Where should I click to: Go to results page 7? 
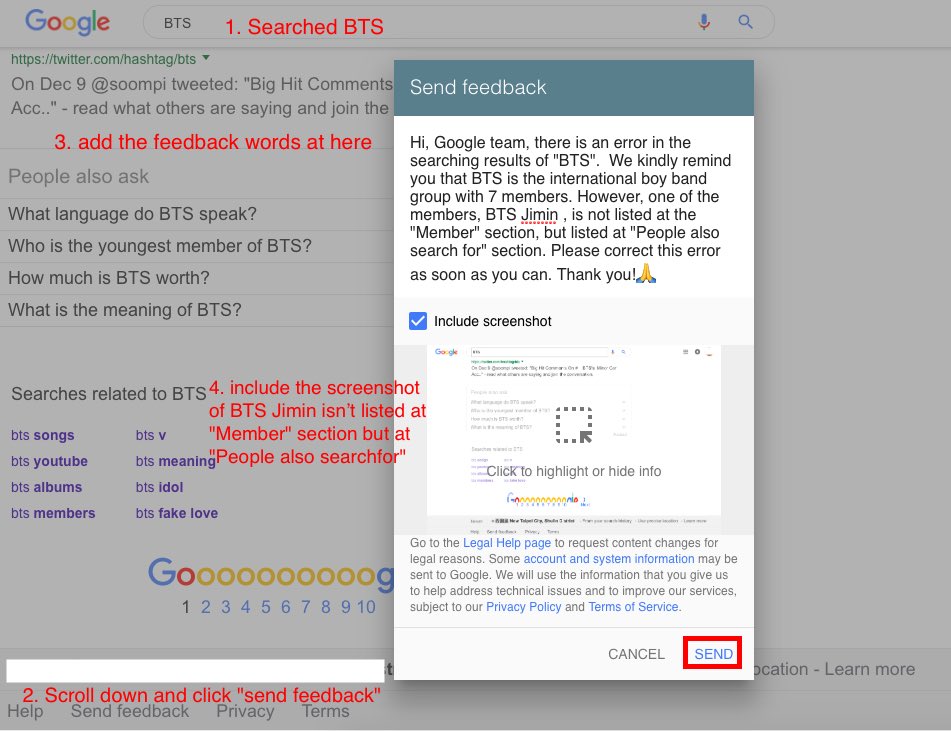pyautogui.click(x=306, y=607)
